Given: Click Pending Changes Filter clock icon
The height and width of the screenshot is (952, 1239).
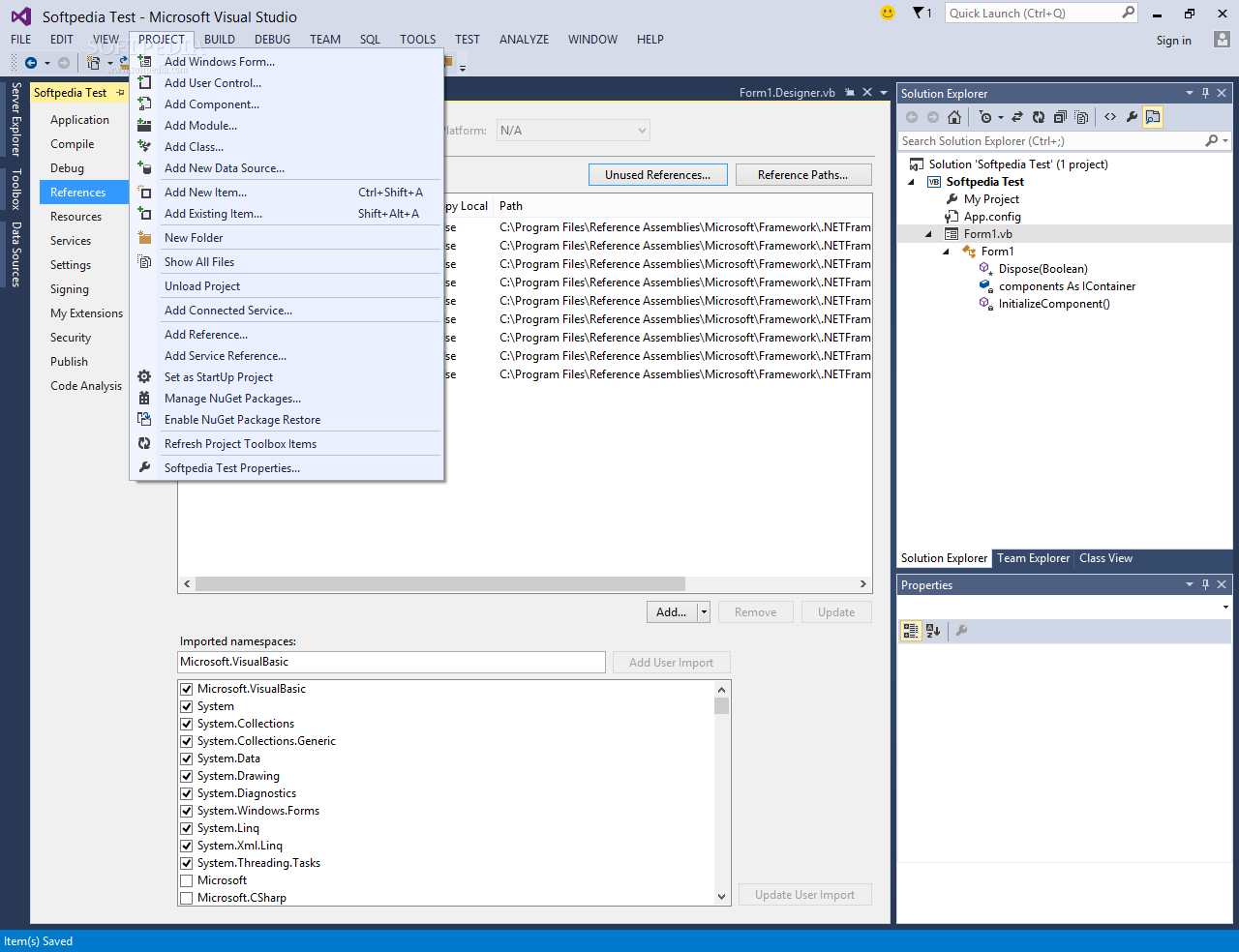Looking at the screenshot, I should [985, 117].
